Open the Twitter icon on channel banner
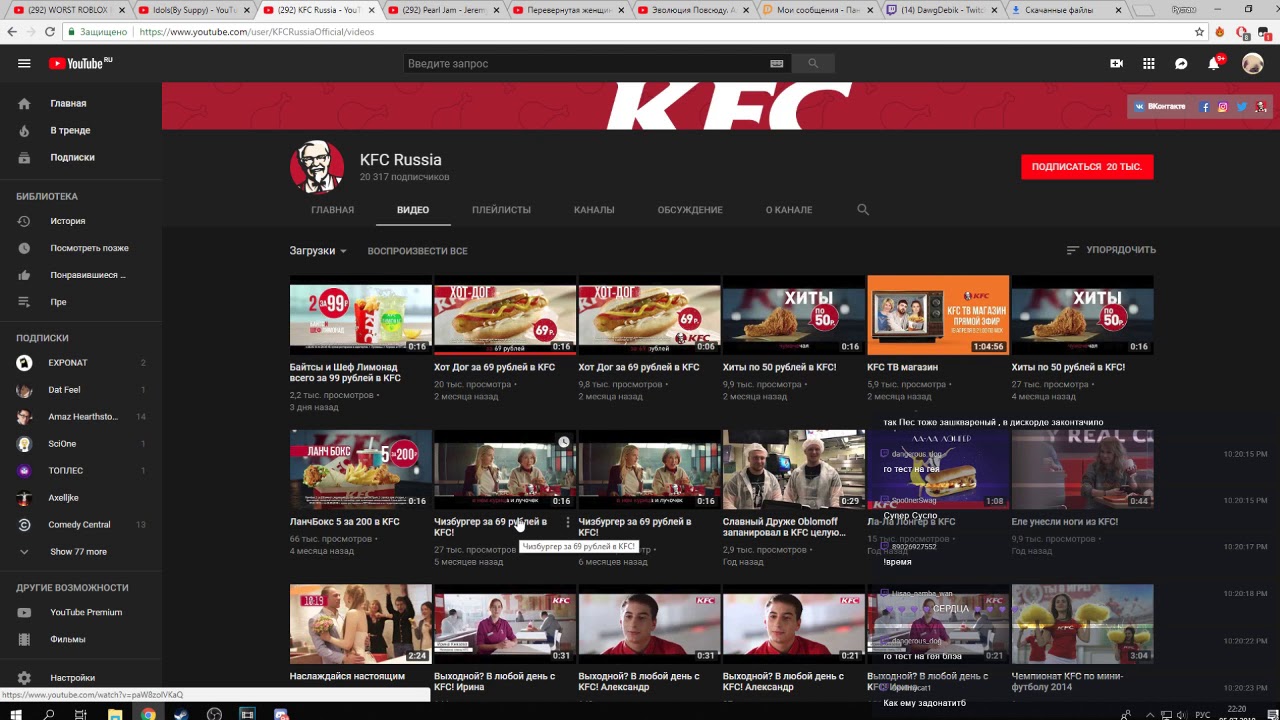The image size is (1280, 720). 1241,106
